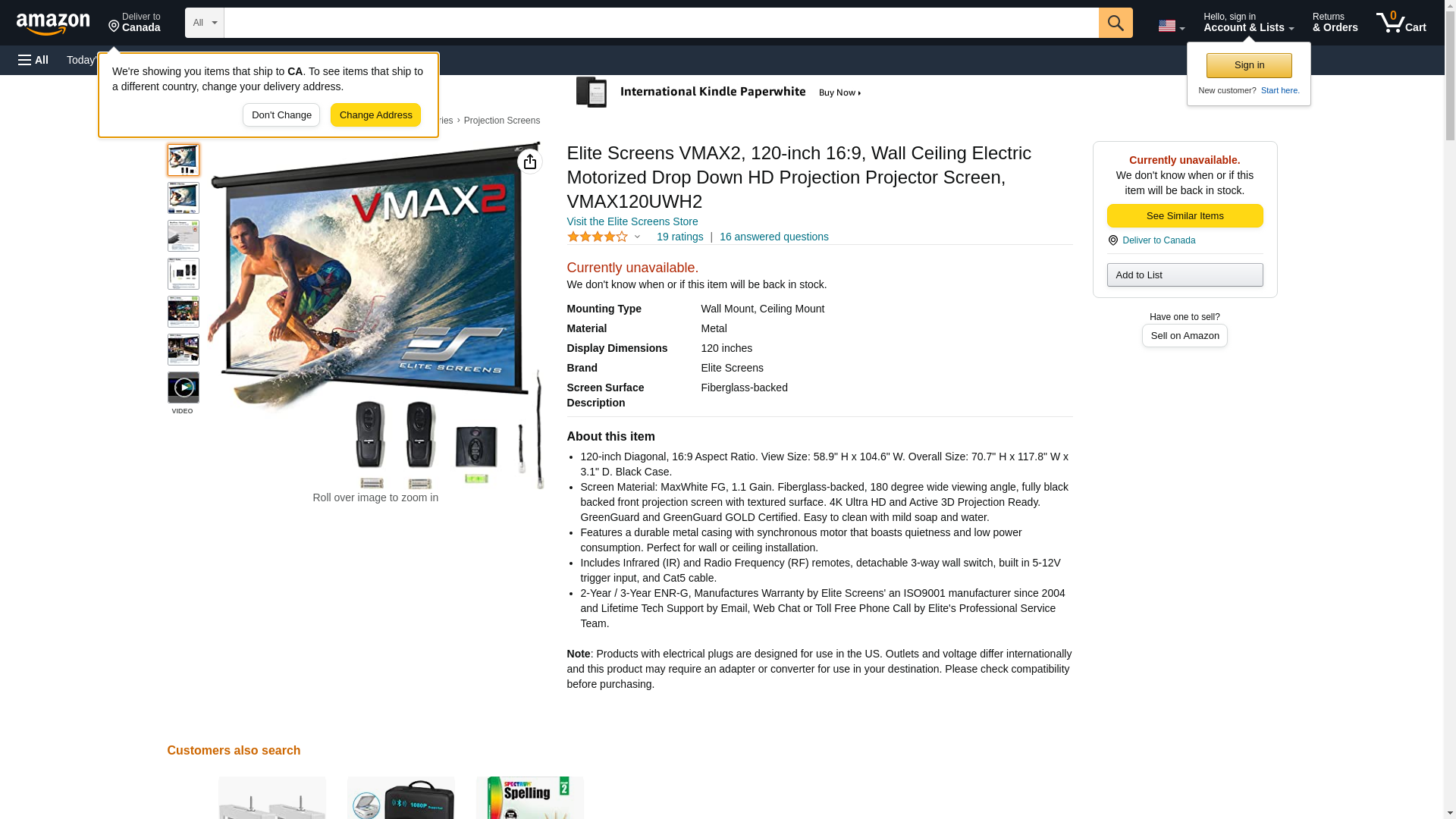Click into the Amazon search field
The width and height of the screenshot is (1456, 819).
(x=661, y=23)
